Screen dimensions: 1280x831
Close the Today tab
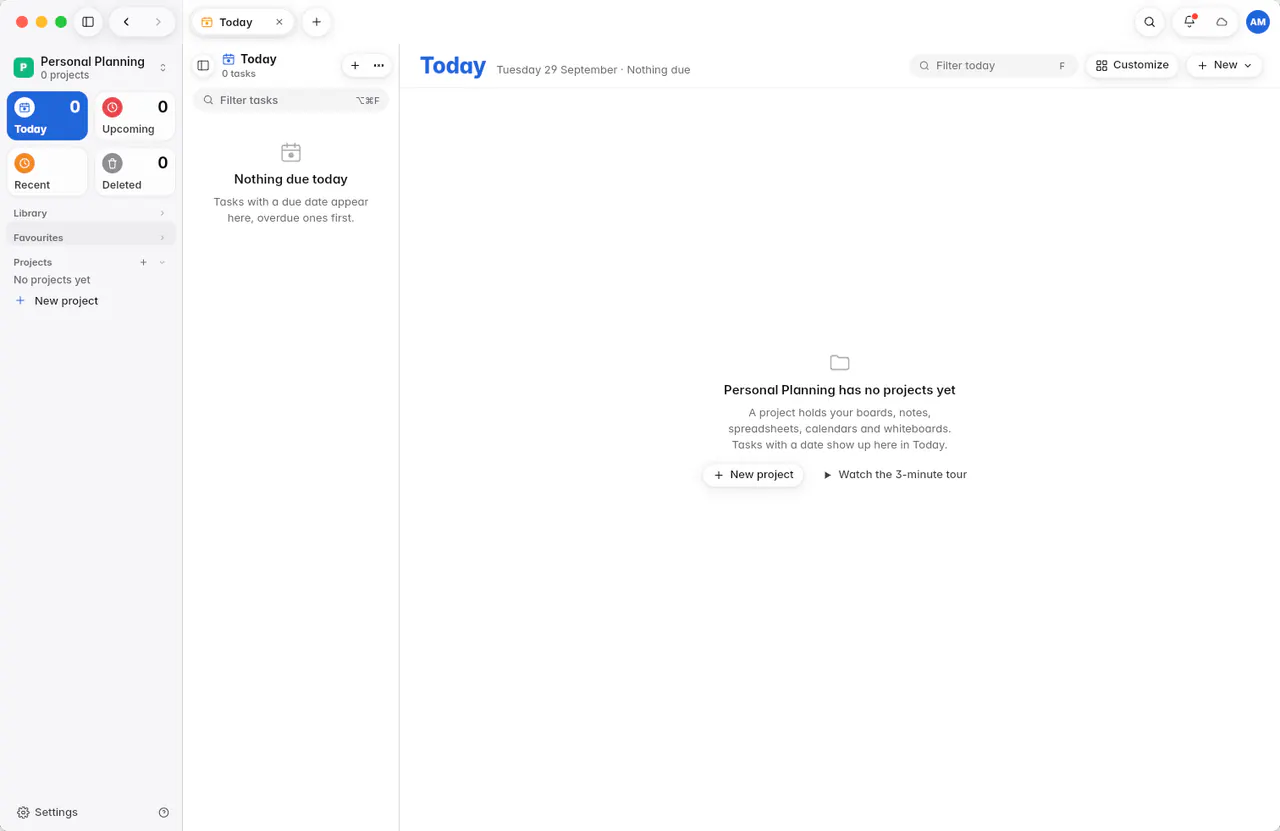[279, 22]
